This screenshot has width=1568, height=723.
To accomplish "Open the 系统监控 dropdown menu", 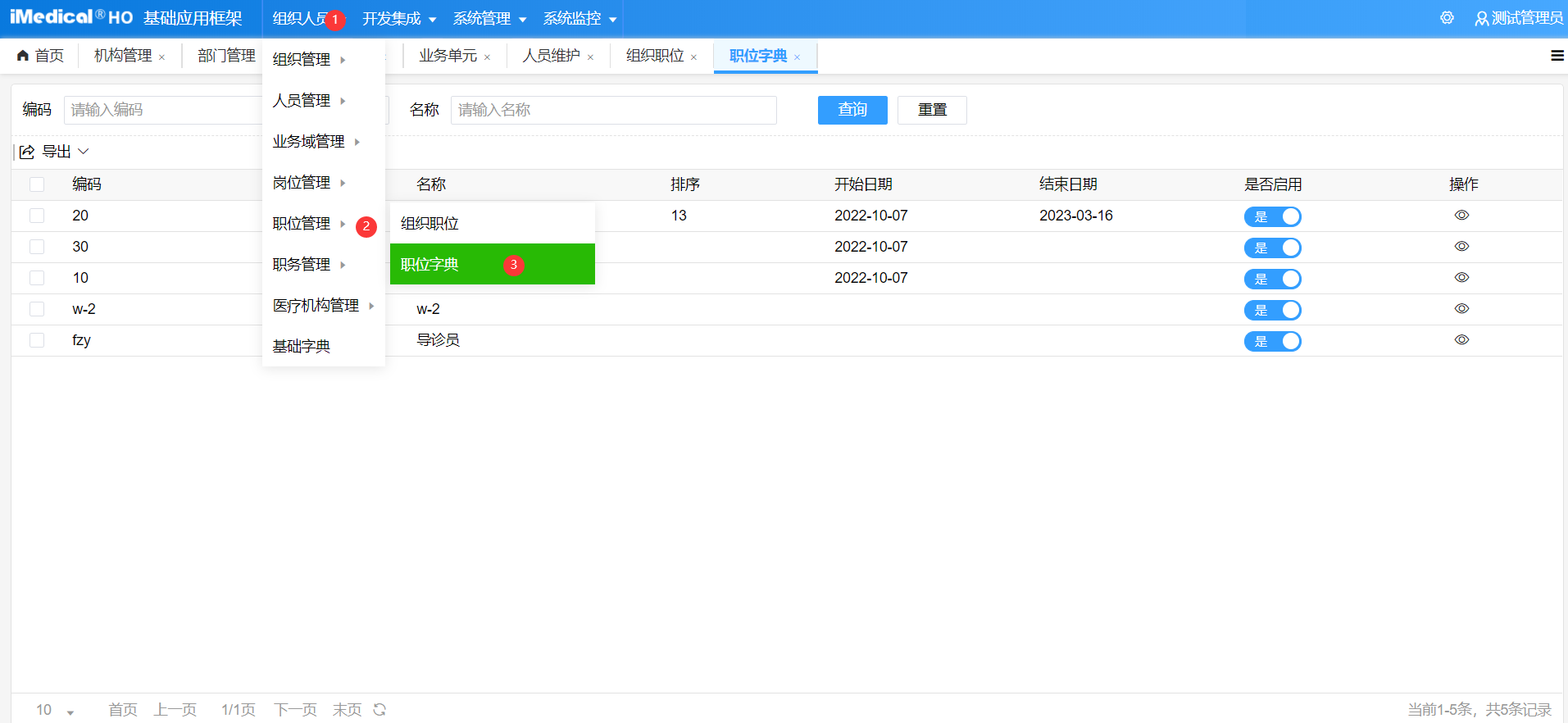I will pyautogui.click(x=579, y=19).
